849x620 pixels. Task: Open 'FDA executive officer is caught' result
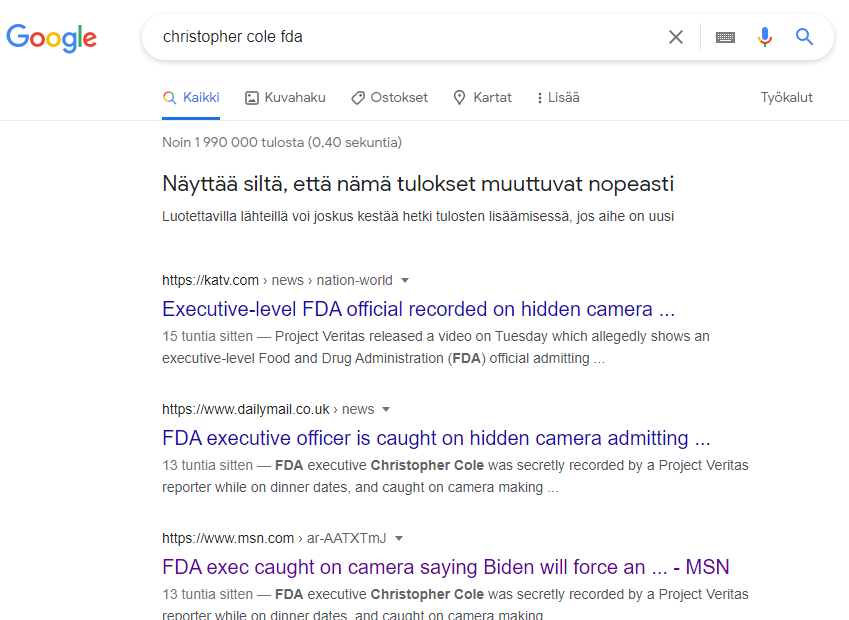click(436, 438)
